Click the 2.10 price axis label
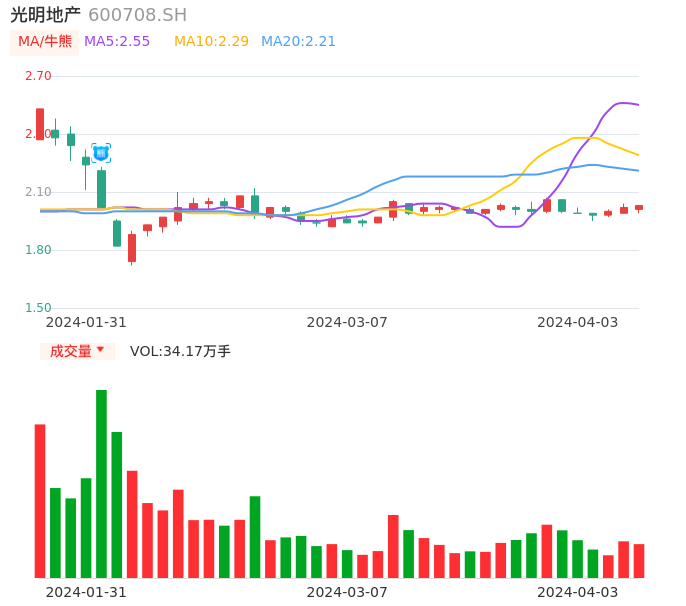This screenshot has width=686, height=606. click(x=37, y=192)
